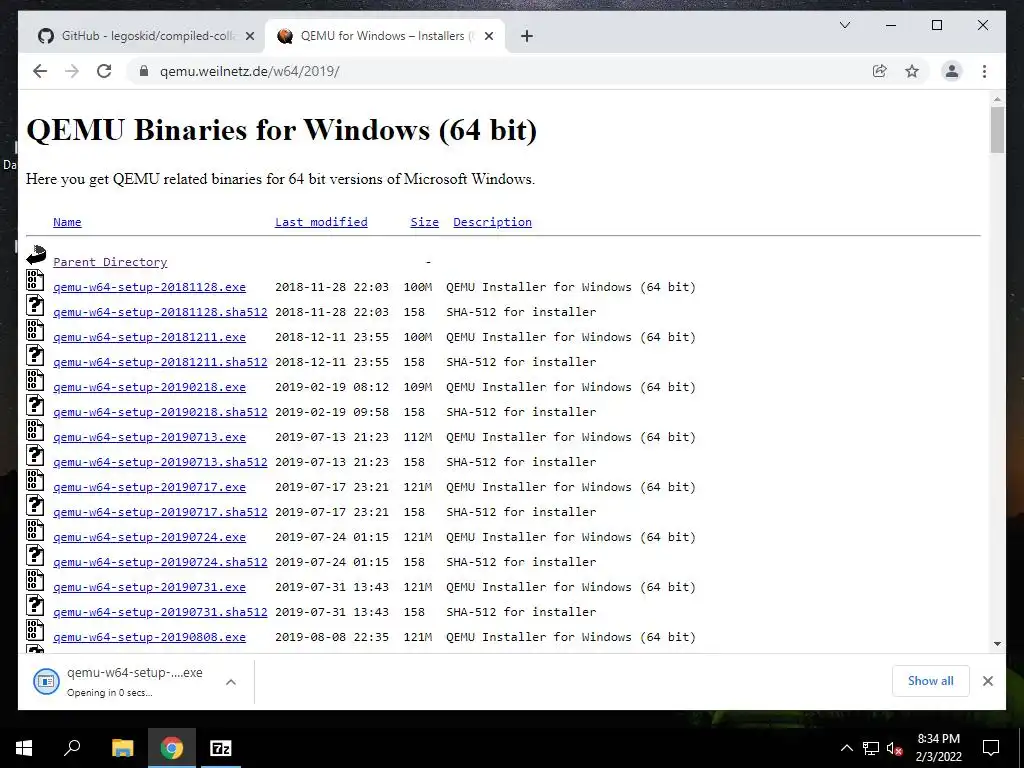Download qemu-w64-setup-20190724.exe
1024x768 pixels.
coord(150,537)
